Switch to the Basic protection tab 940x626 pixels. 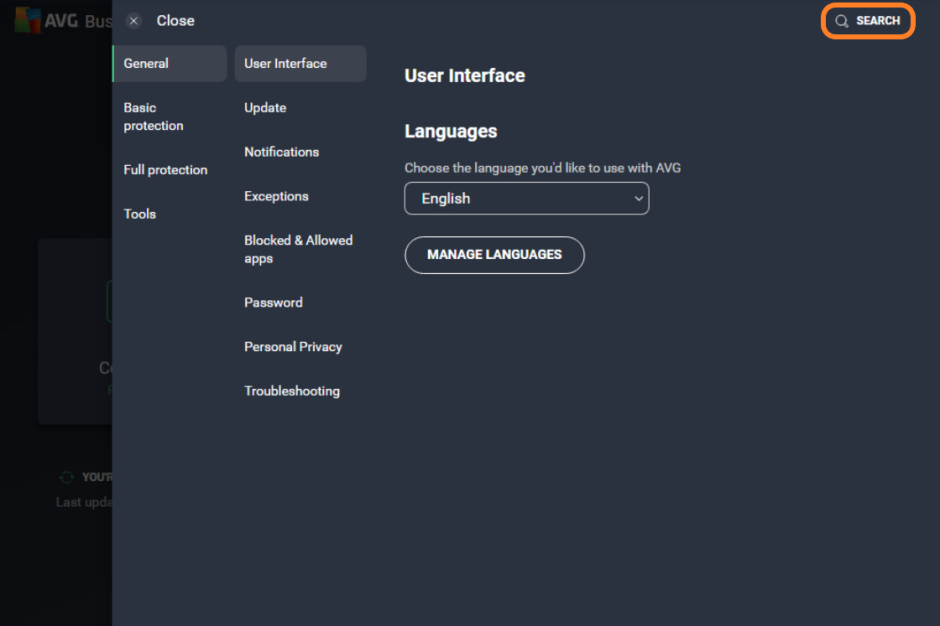click(153, 116)
